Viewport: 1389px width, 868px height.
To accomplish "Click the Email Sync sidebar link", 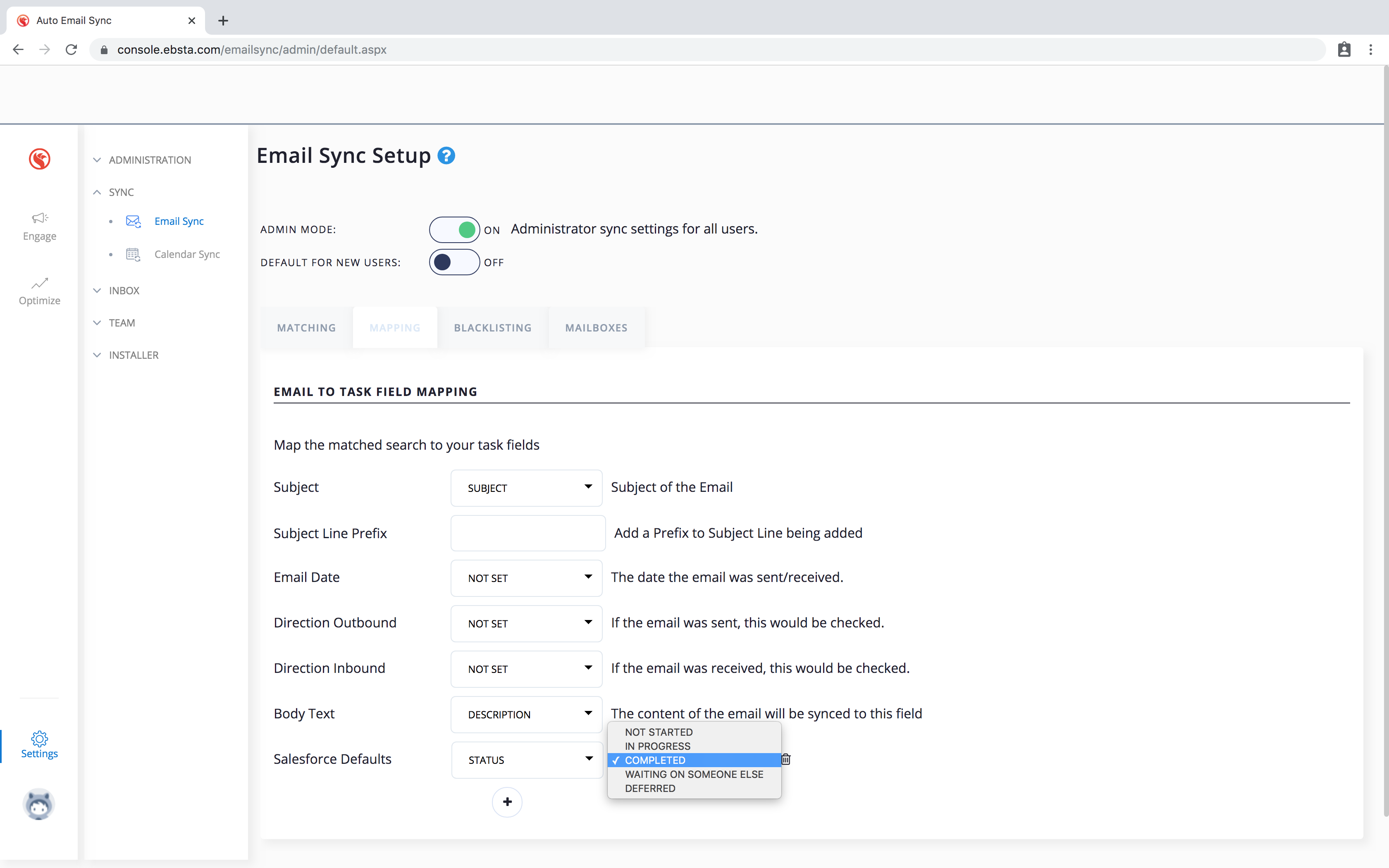I will click(179, 222).
